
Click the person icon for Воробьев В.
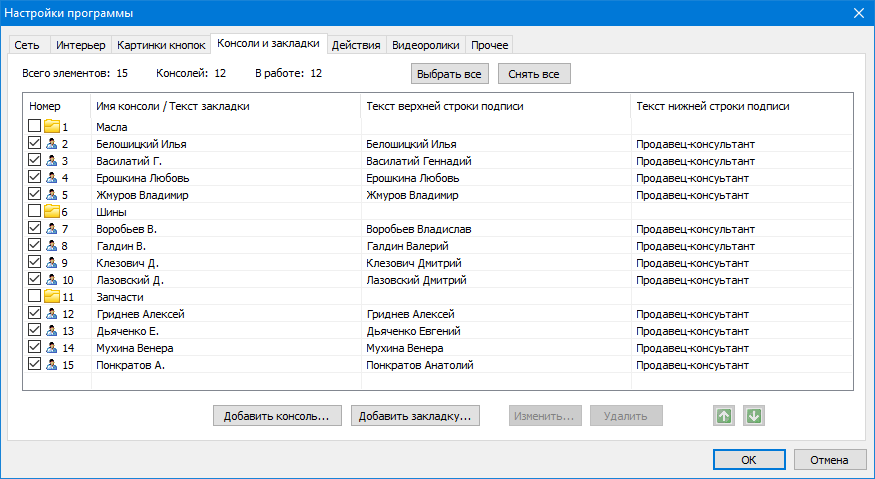[52, 229]
